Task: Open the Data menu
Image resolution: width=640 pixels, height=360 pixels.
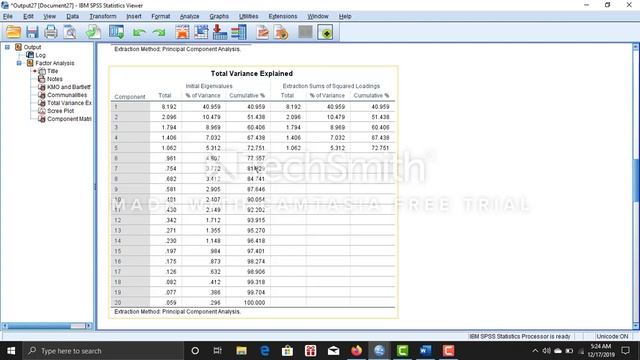Action: coord(72,16)
